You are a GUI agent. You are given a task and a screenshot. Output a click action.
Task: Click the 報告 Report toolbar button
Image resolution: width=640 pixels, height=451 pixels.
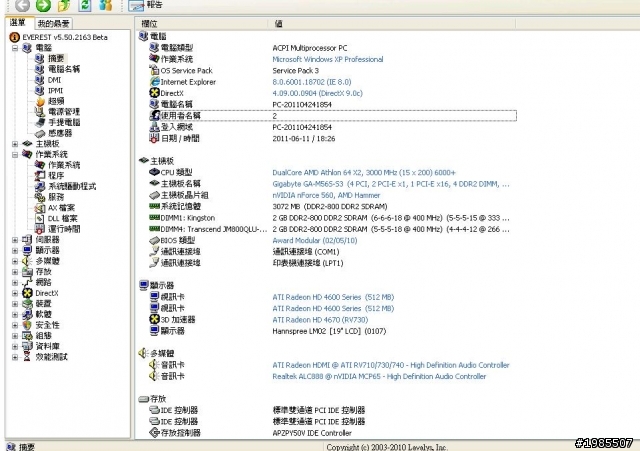pos(145,5)
